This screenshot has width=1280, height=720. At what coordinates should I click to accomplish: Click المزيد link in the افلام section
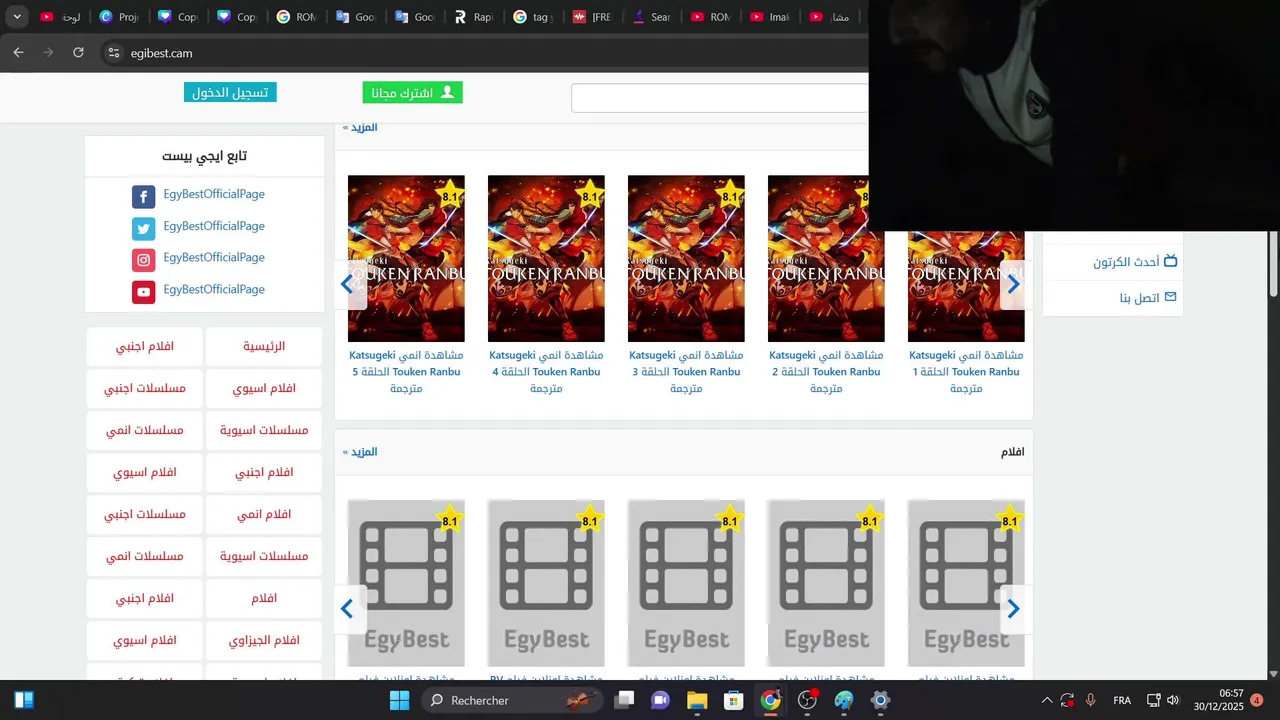(360, 452)
